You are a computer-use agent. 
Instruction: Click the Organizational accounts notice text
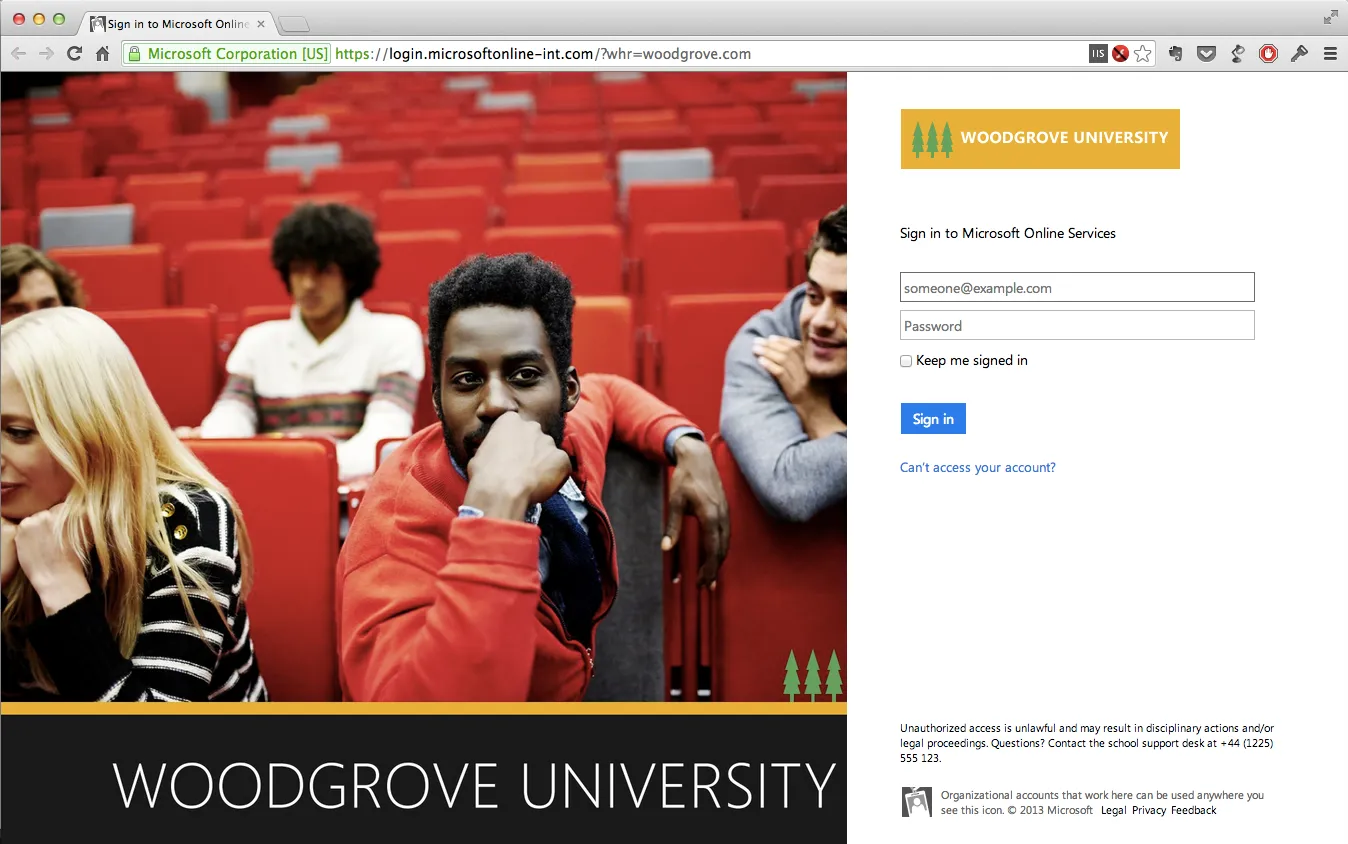[1102, 802]
